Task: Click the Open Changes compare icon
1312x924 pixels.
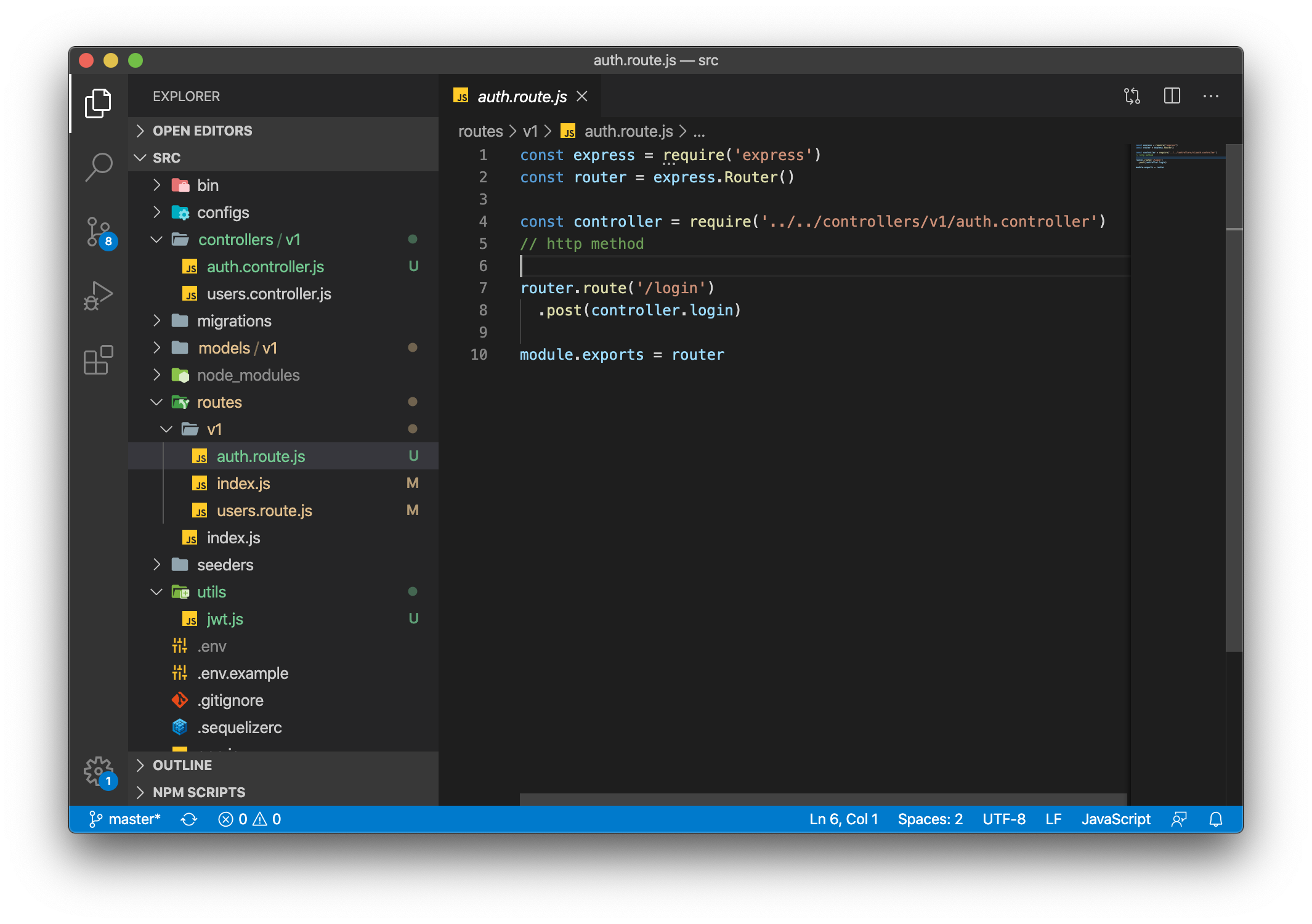Action: (1132, 96)
